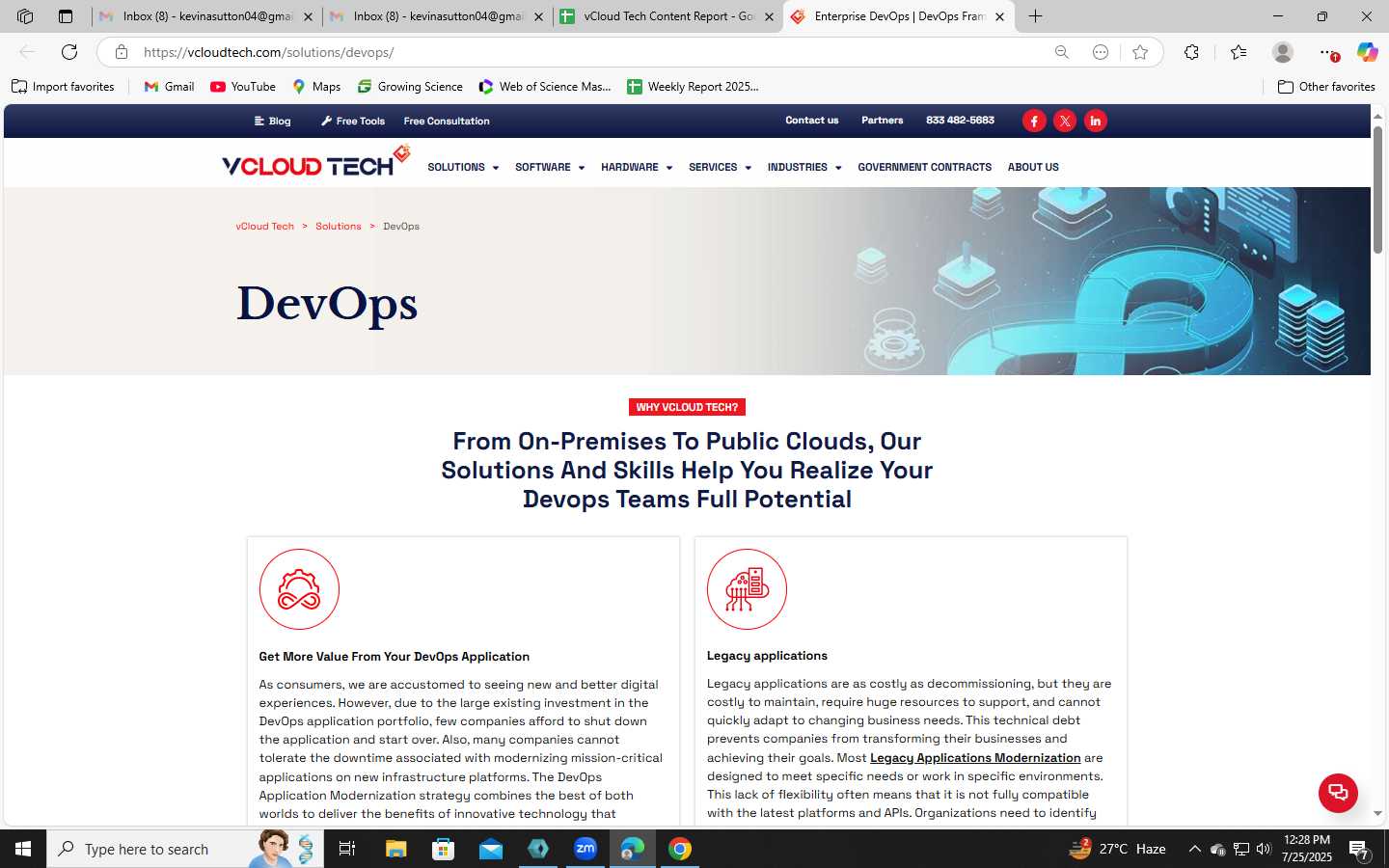
Task: Open YouTube bookmark in favorites bar
Action: [x=243, y=87]
